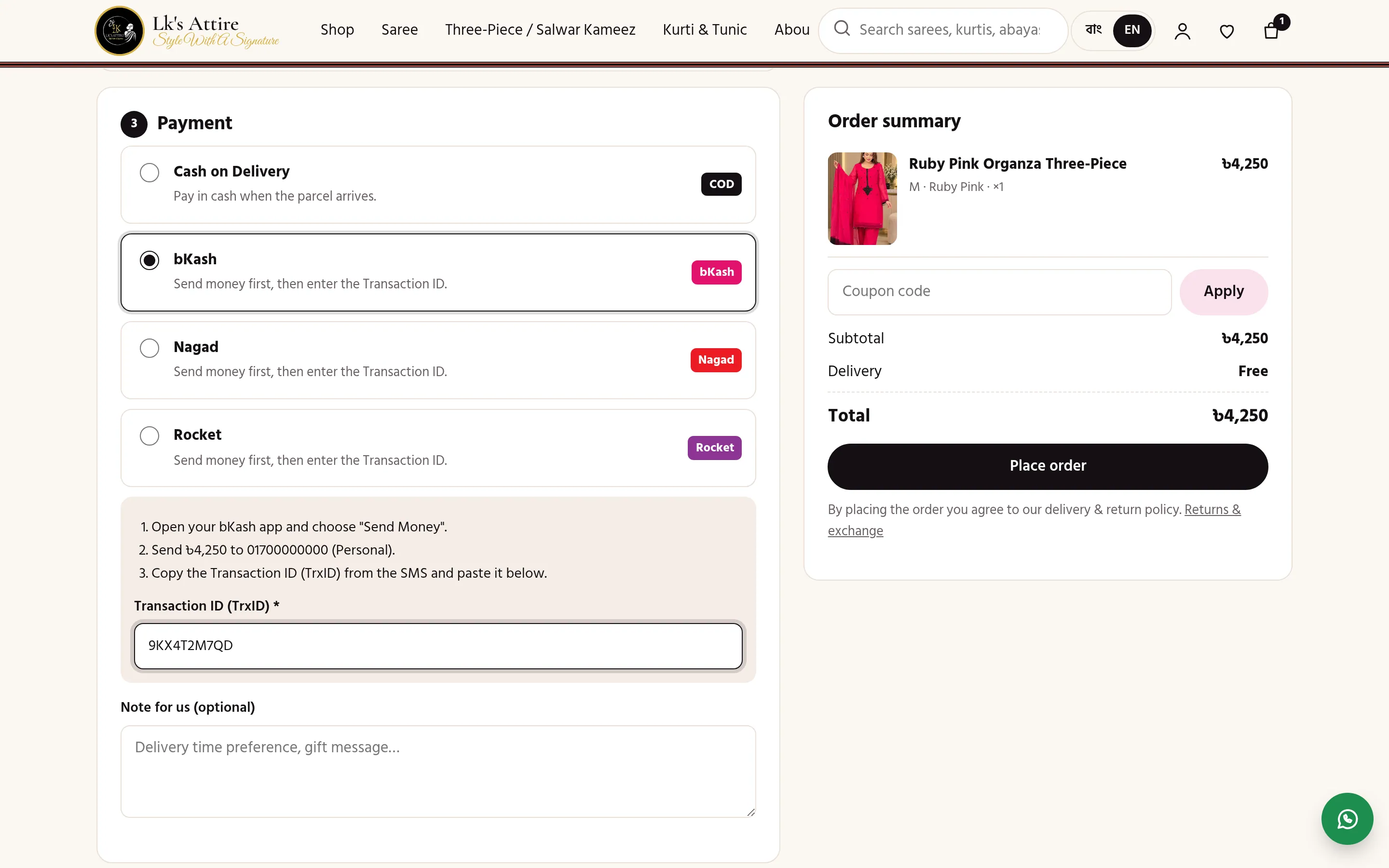Open the Ruby Pink product thumbnail

pos(862,198)
